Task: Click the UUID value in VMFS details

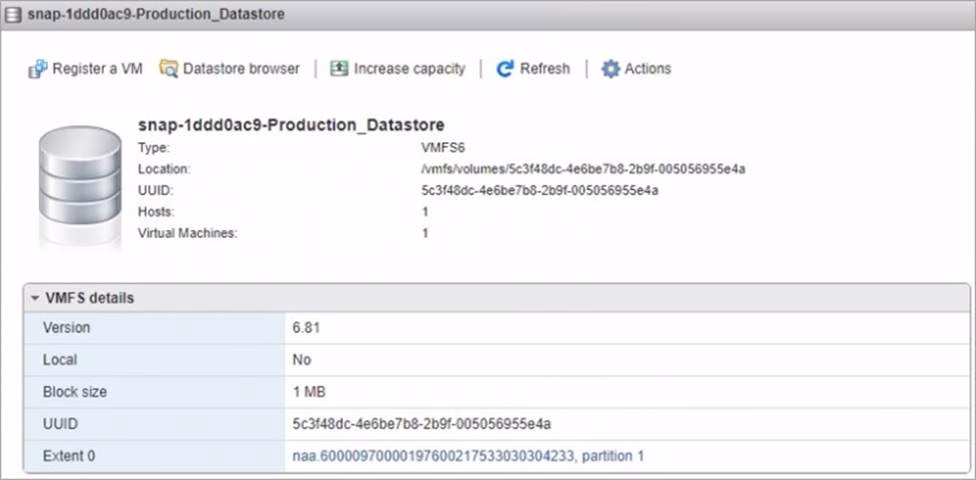Action: pyautogui.click(x=422, y=423)
